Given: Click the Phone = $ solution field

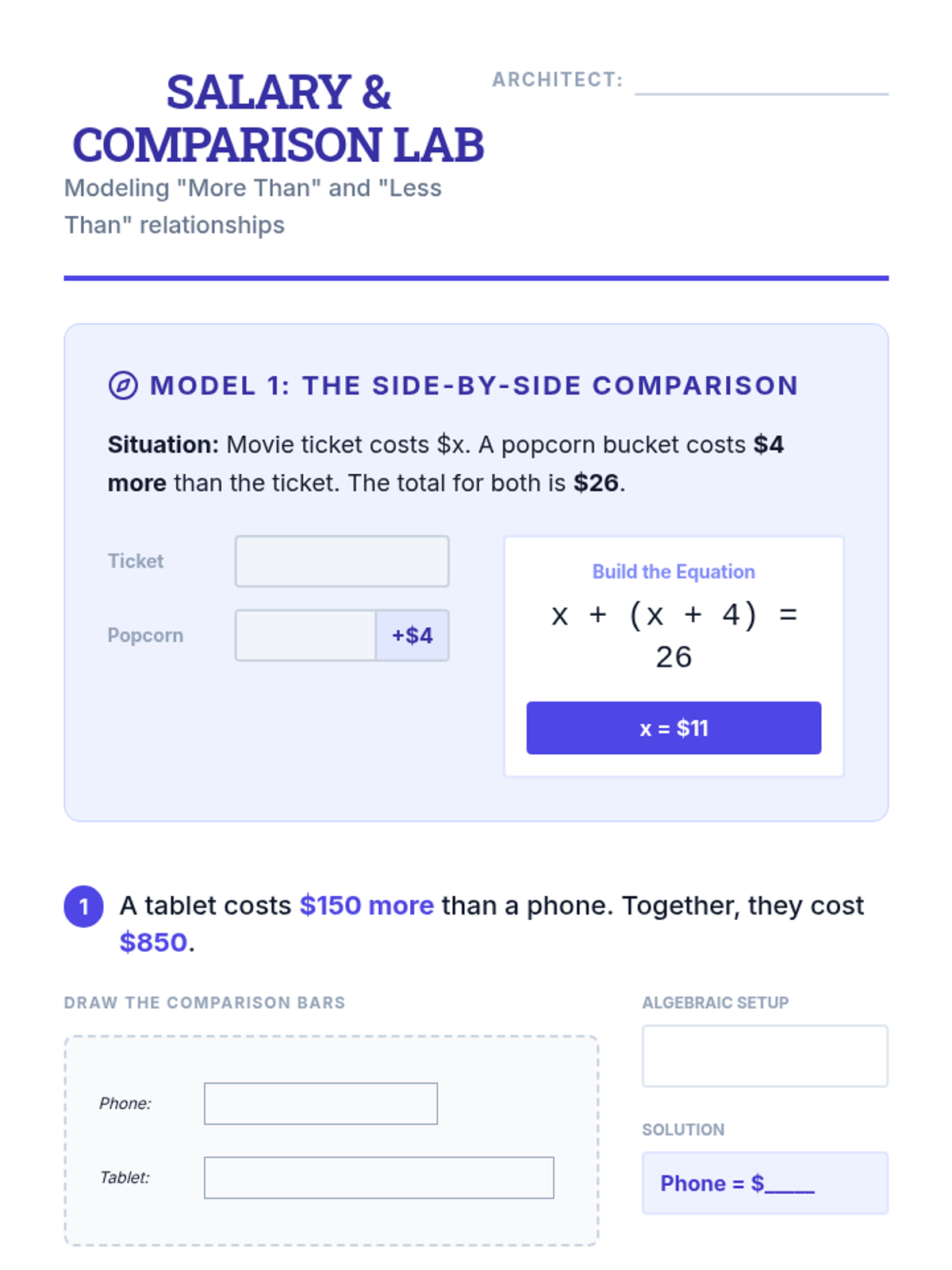Looking at the screenshot, I should [765, 1183].
